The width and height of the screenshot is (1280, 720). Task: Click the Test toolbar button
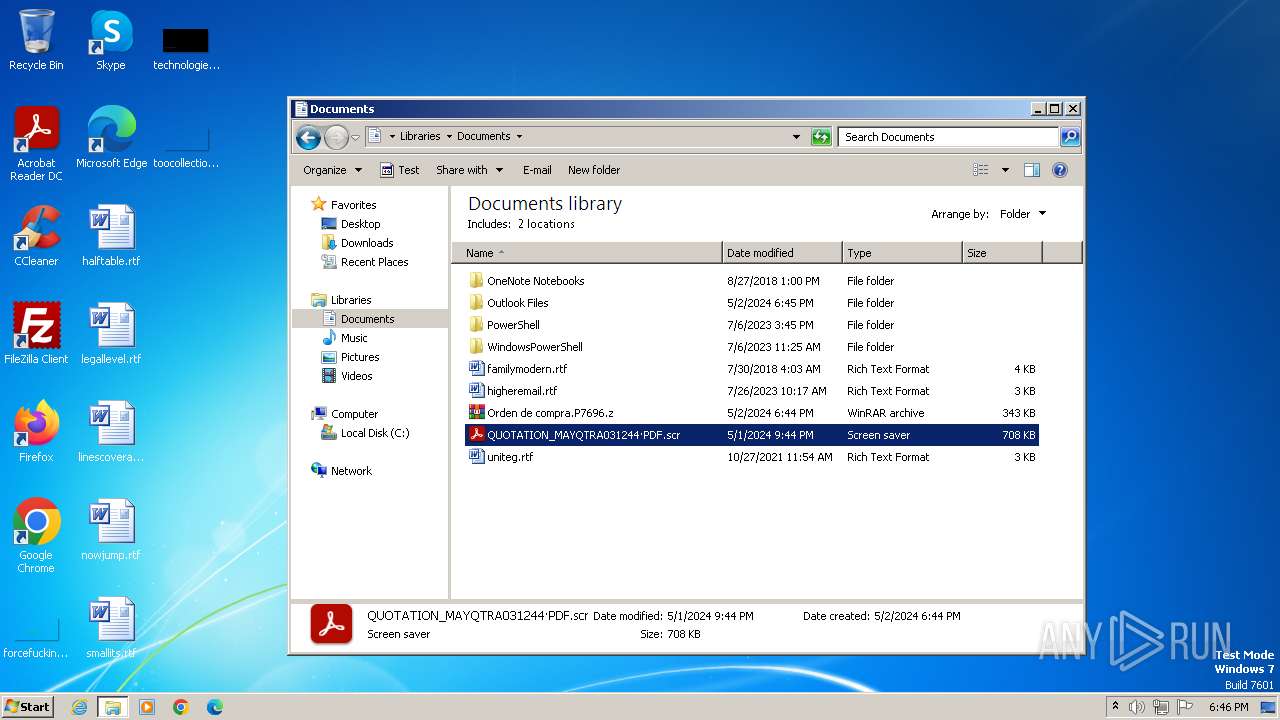399,170
